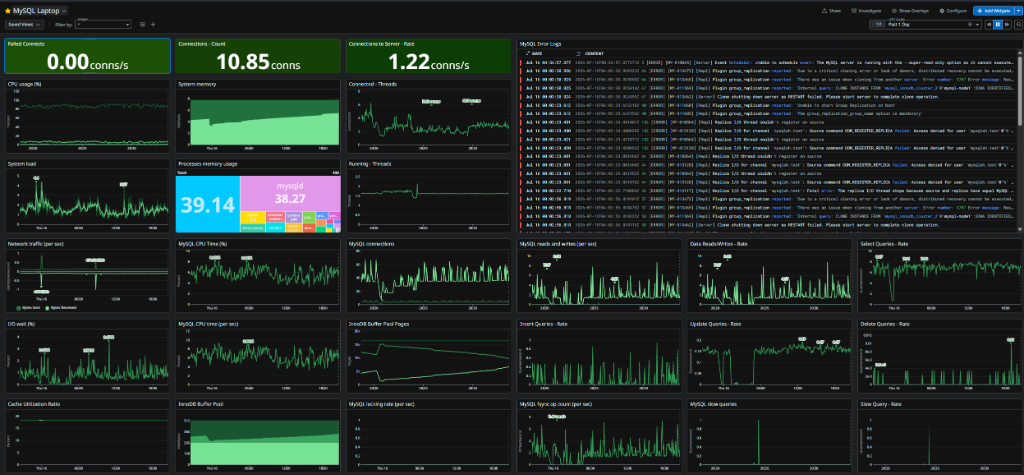
Task: Click the Network traffic (per sec) widget title
Action: (x=35, y=244)
